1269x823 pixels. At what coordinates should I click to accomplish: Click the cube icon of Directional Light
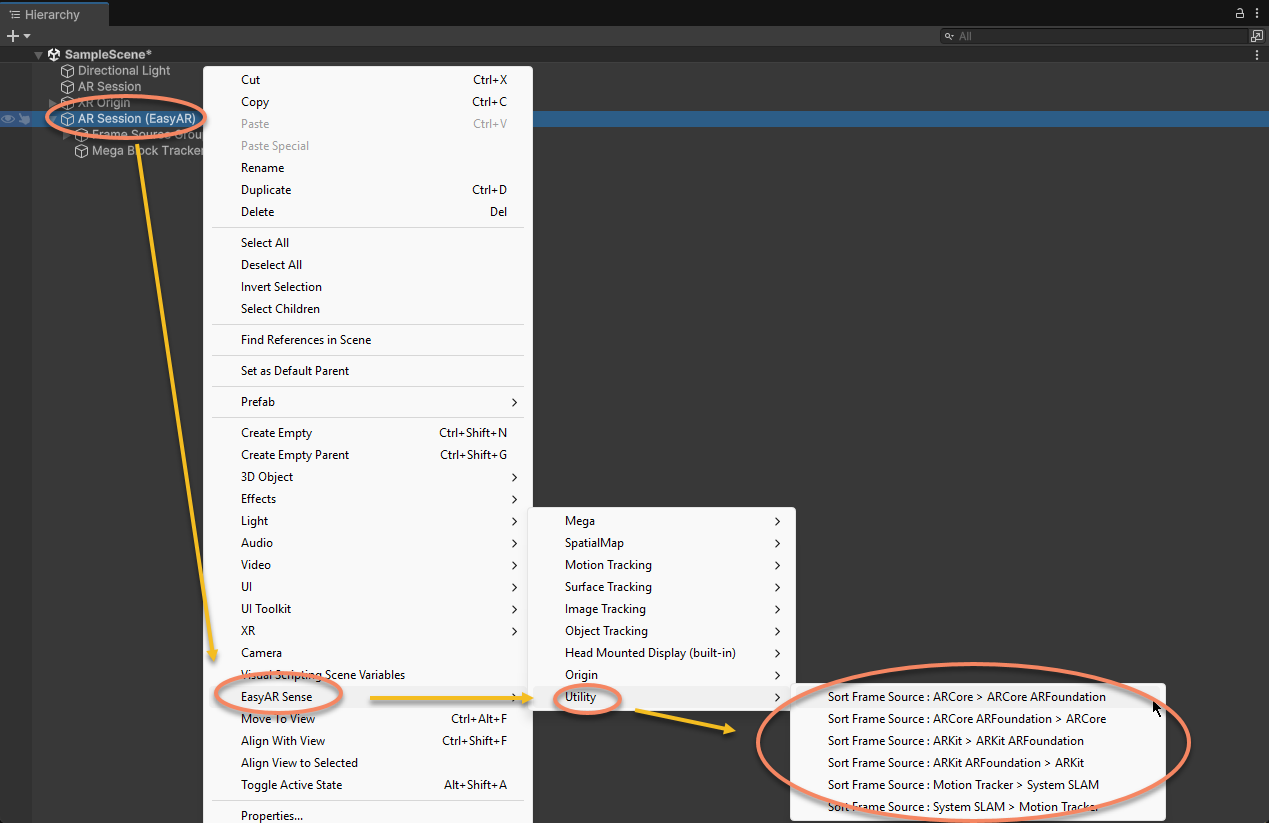tap(68, 71)
